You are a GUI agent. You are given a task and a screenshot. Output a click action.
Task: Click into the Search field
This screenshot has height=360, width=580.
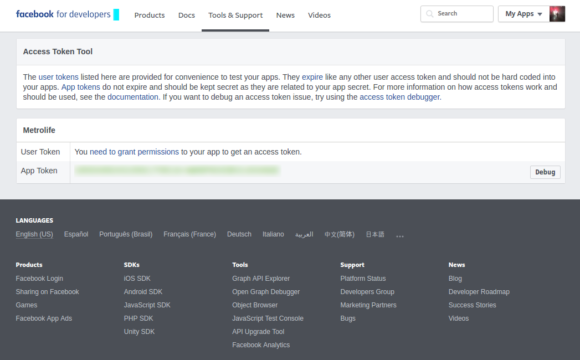coord(457,14)
